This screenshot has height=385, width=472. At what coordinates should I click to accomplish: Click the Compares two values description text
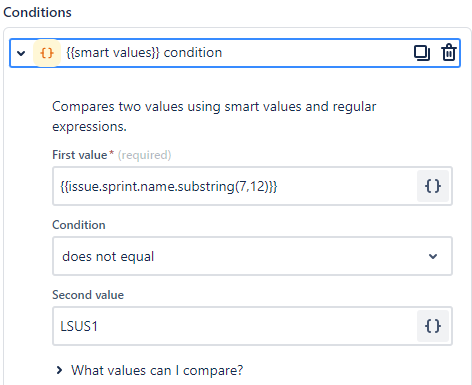(x=214, y=116)
